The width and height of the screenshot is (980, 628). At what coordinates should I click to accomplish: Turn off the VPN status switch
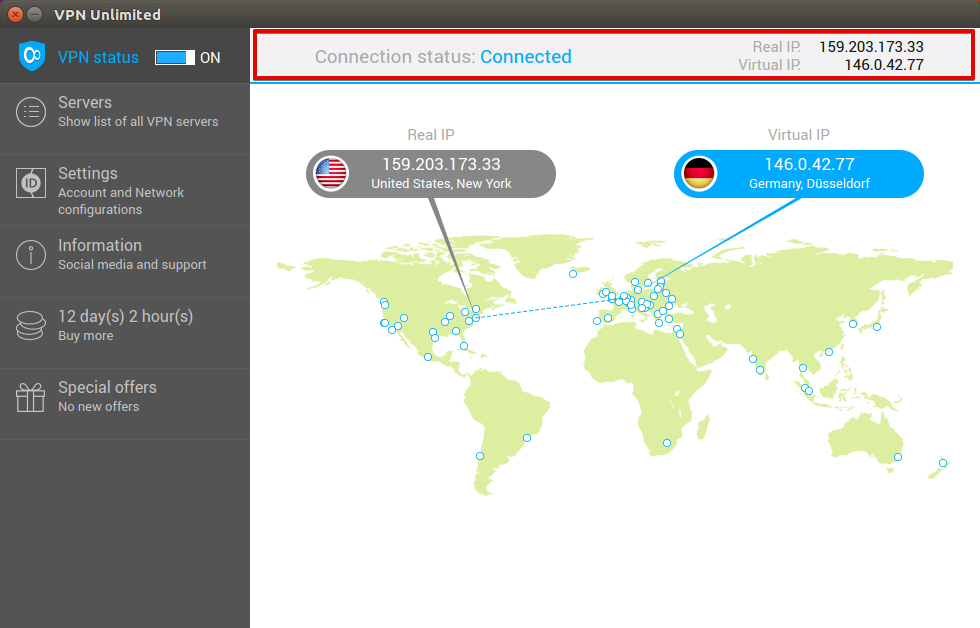coord(174,57)
